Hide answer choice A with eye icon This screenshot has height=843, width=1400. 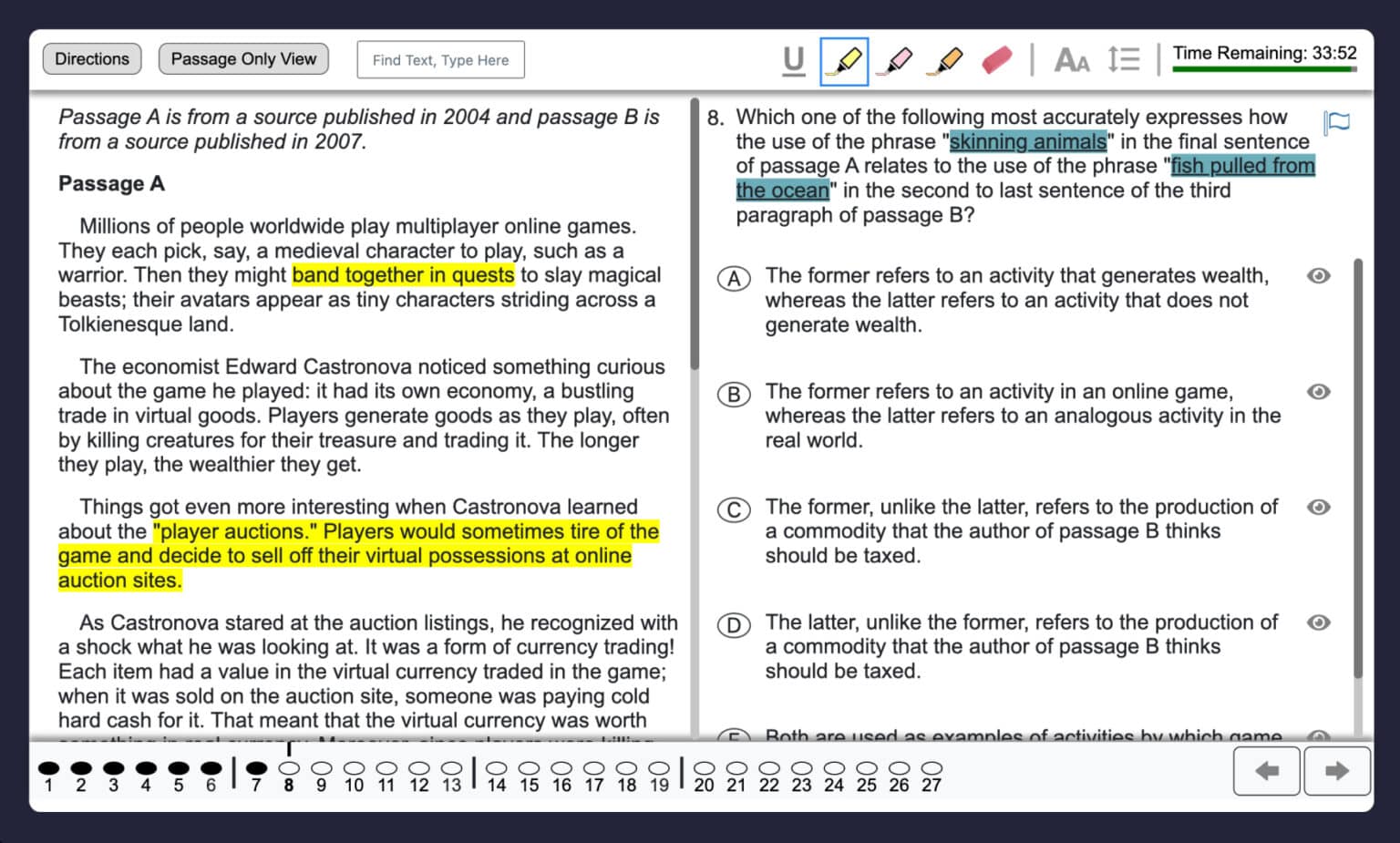point(1318,275)
